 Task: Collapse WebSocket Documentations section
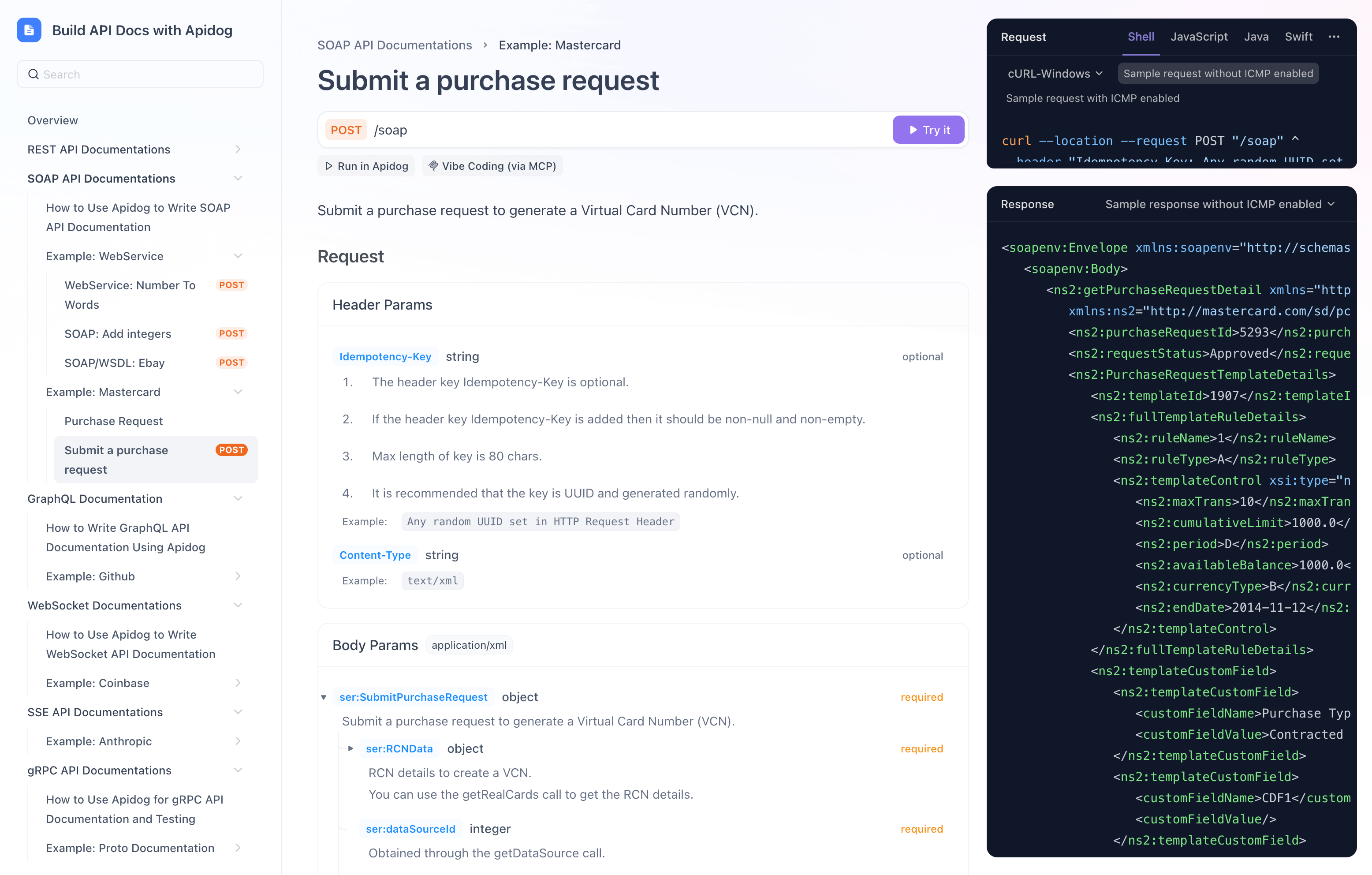click(238, 606)
